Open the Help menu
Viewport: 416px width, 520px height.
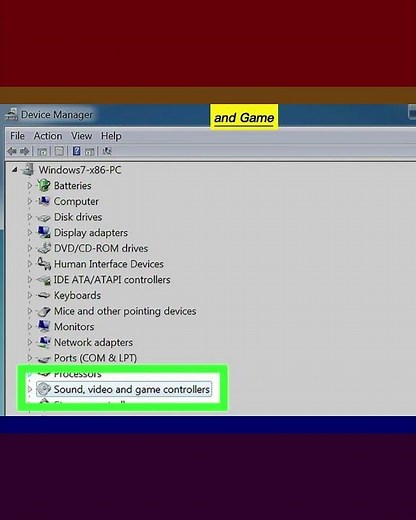click(111, 136)
